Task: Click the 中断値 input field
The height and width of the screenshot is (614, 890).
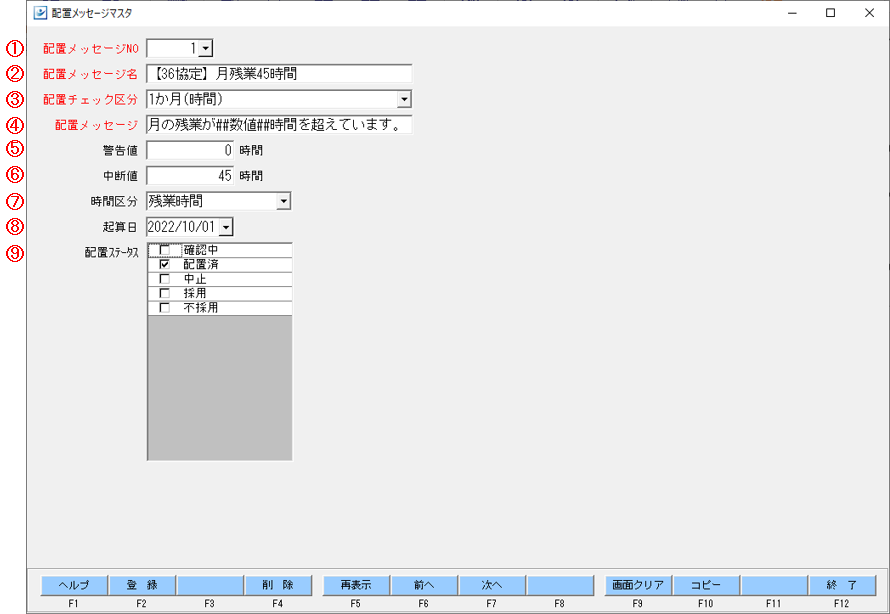Action: click(x=190, y=176)
